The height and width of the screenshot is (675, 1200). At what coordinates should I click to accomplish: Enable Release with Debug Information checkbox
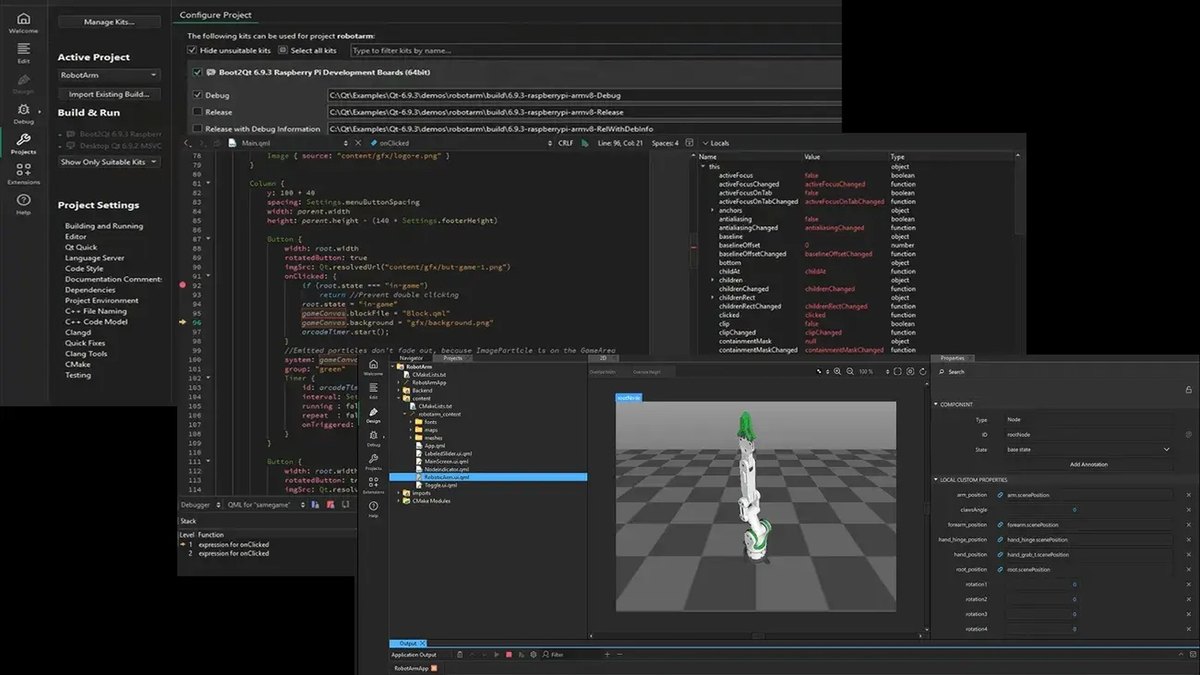coord(197,129)
